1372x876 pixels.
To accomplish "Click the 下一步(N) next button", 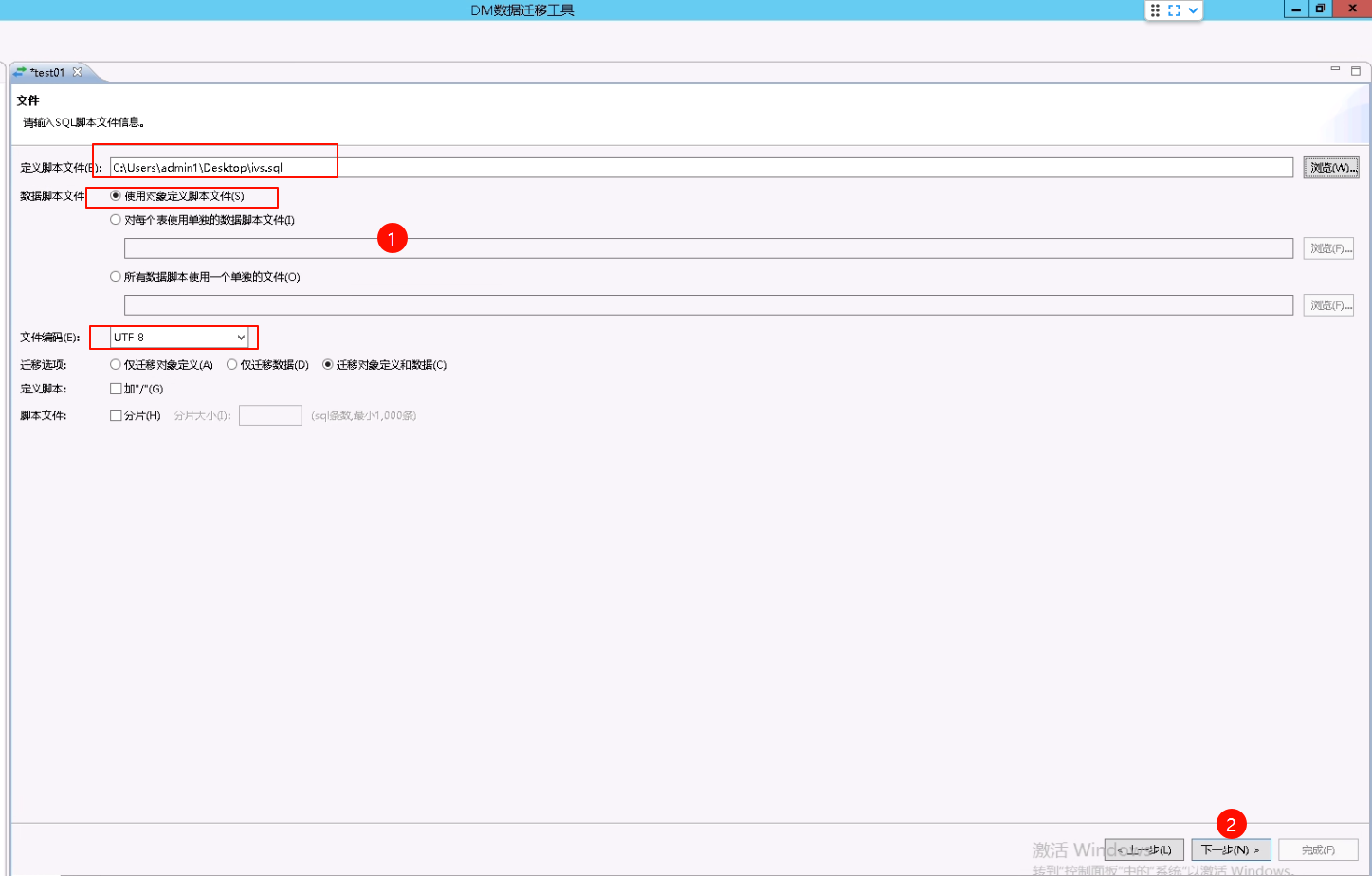I will coord(1230,849).
